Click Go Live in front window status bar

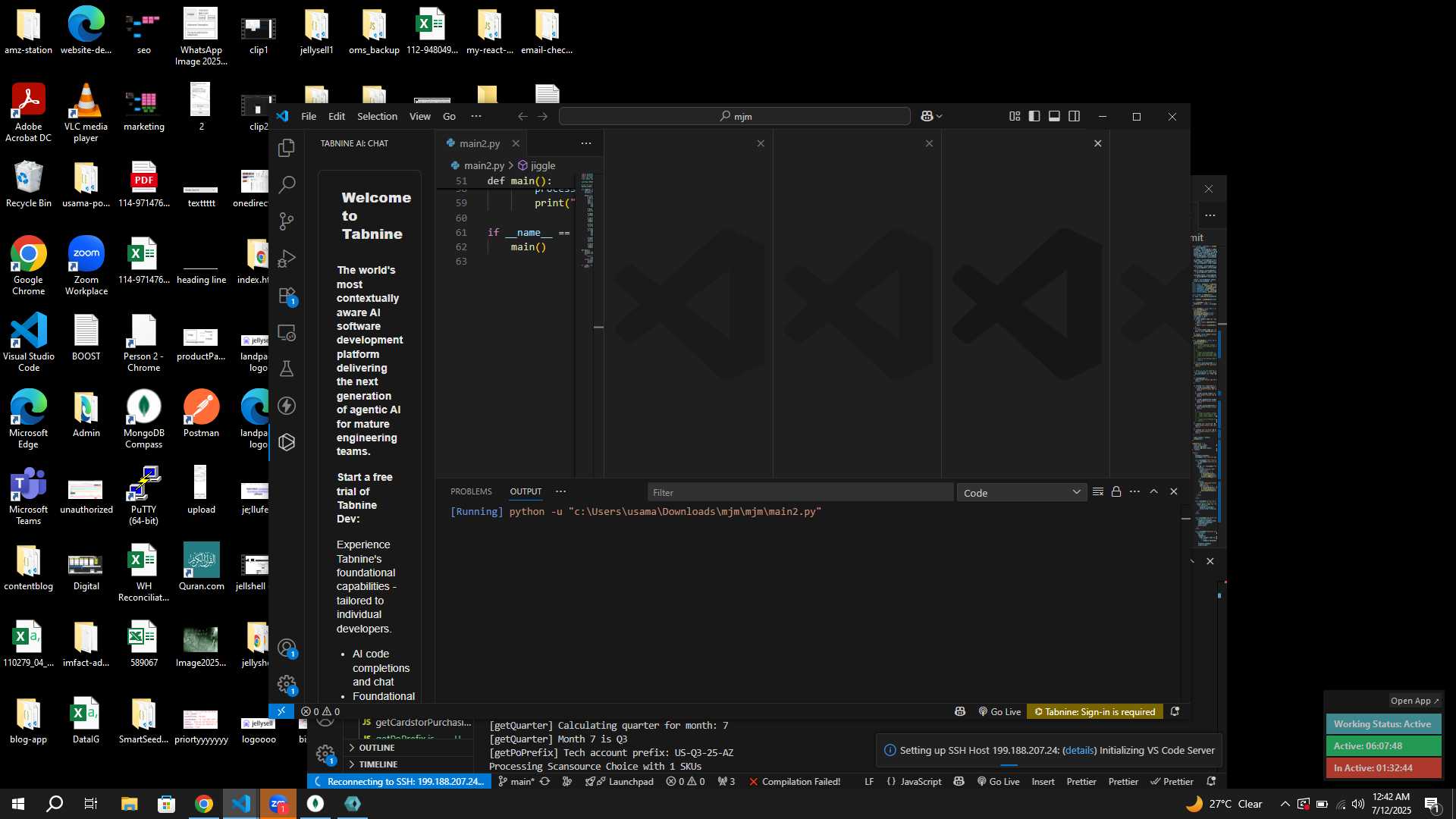click(999, 711)
